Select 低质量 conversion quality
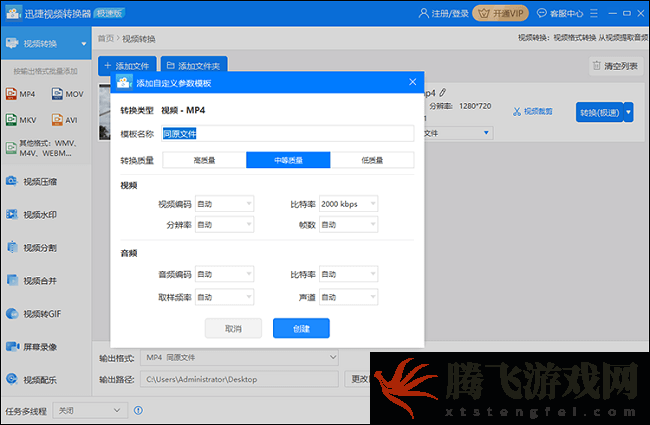Viewport: 650px width, 425px height. pos(372,160)
